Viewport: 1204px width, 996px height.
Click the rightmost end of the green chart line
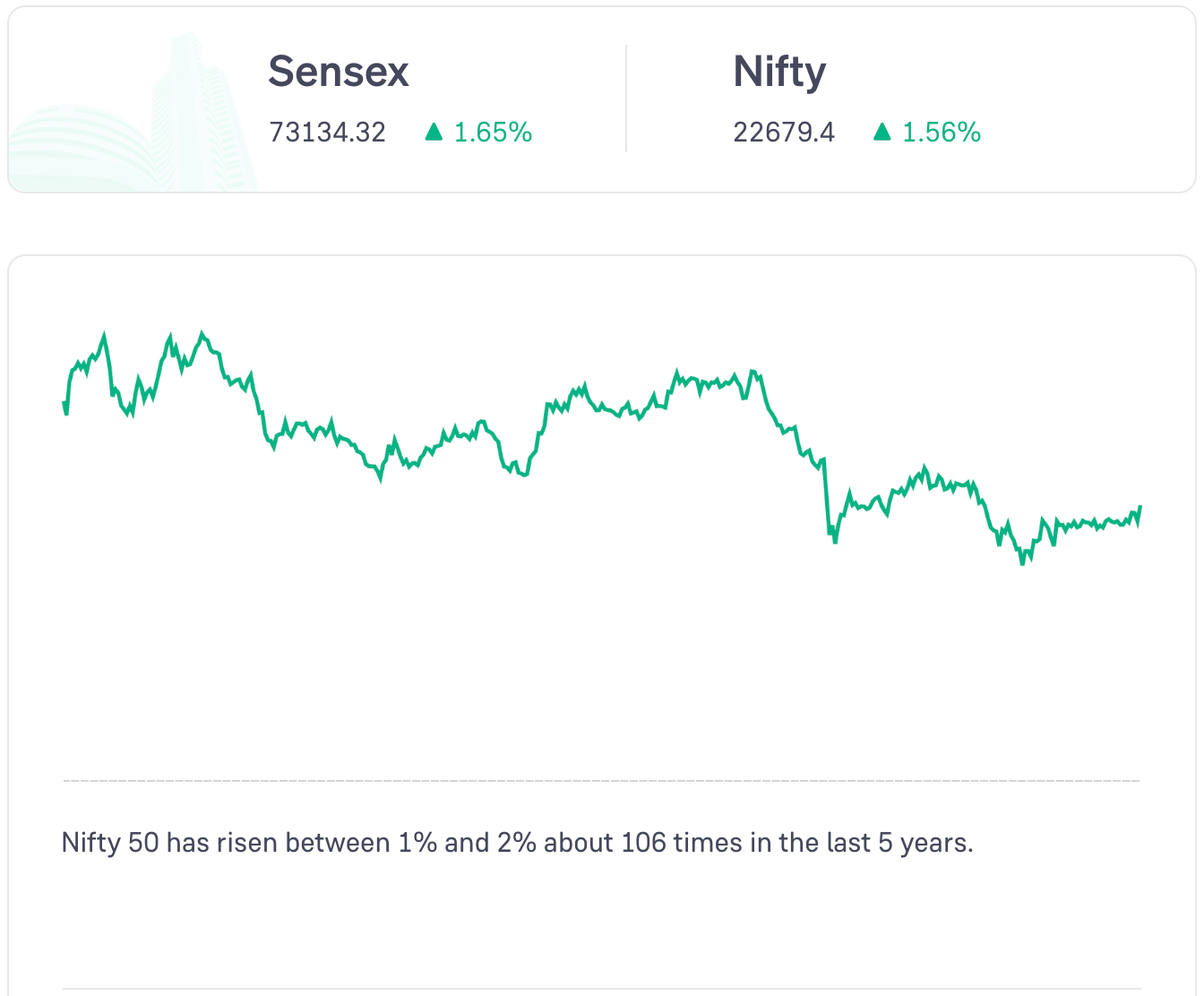coord(1139,508)
